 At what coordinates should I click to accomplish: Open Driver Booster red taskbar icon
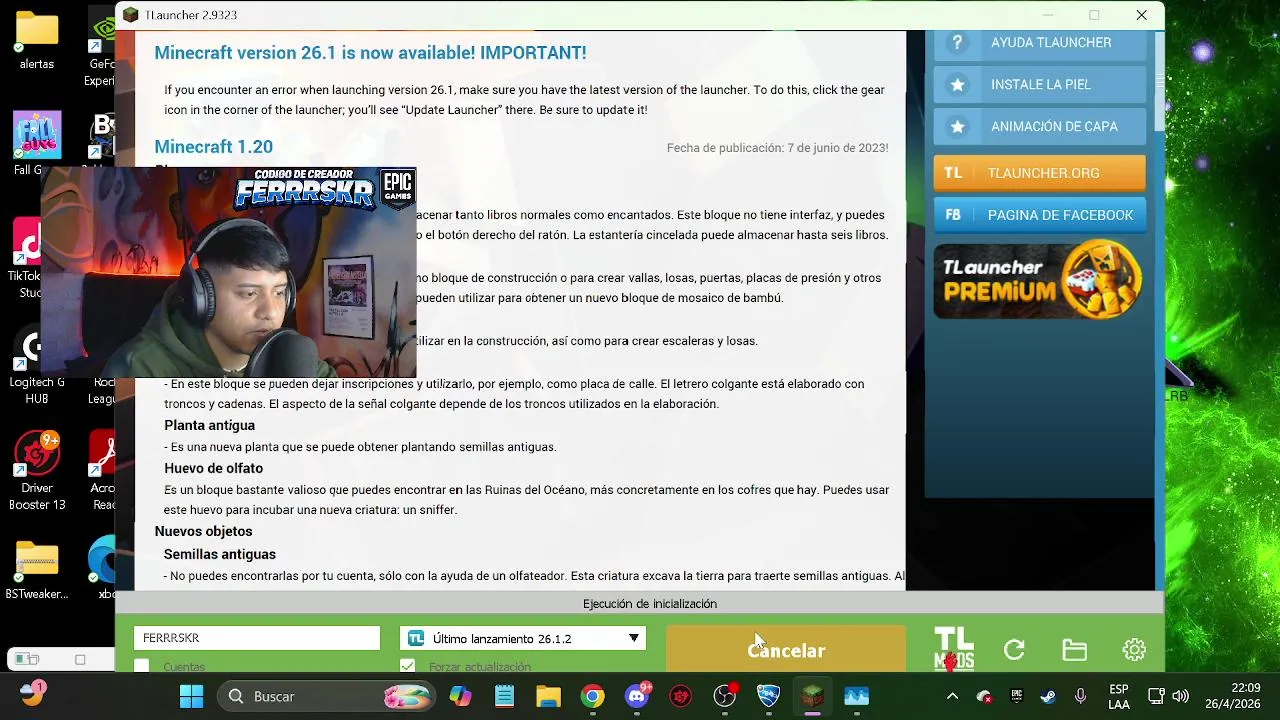(681, 696)
